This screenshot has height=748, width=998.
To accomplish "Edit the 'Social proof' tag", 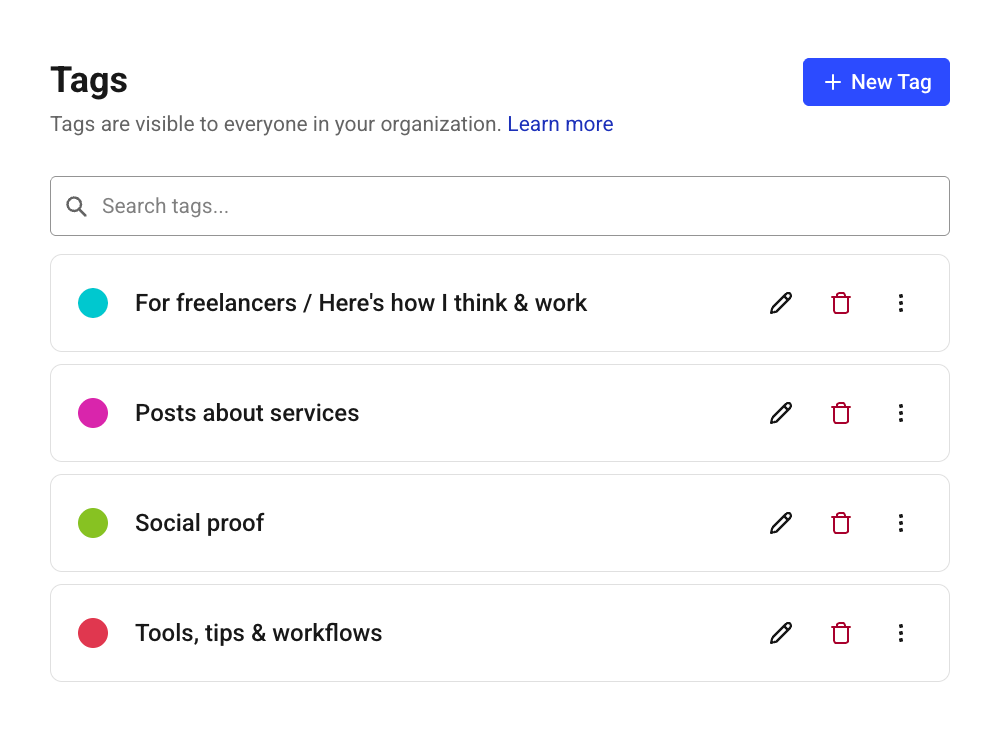I will [781, 523].
